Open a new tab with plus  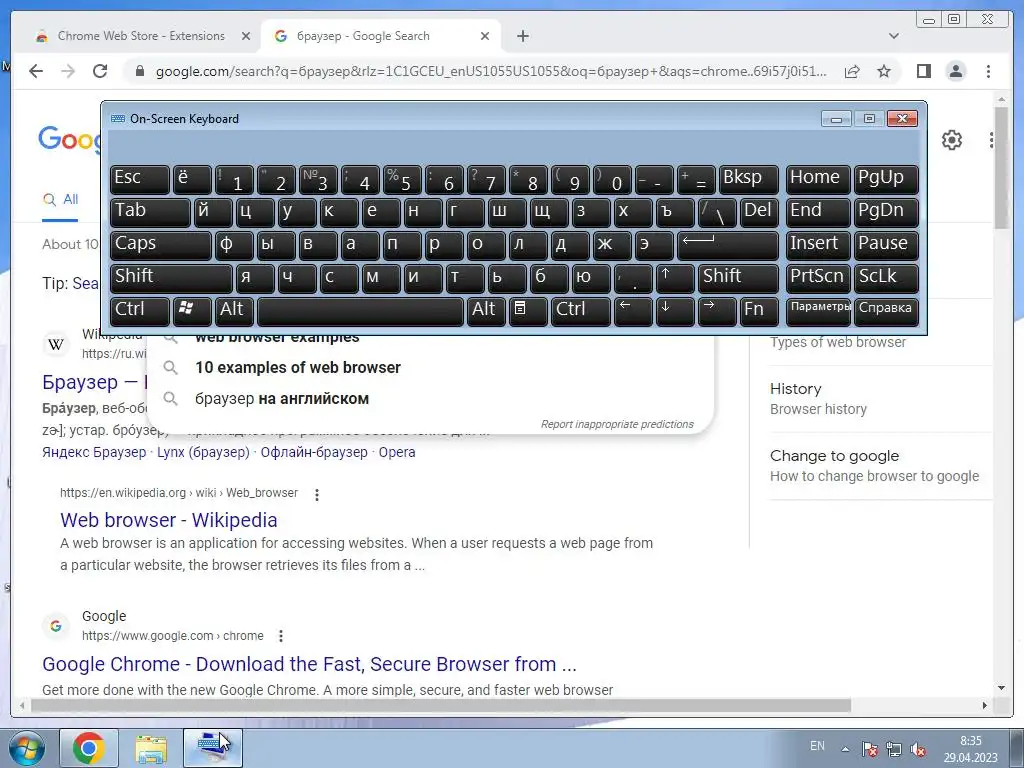[x=522, y=36]
